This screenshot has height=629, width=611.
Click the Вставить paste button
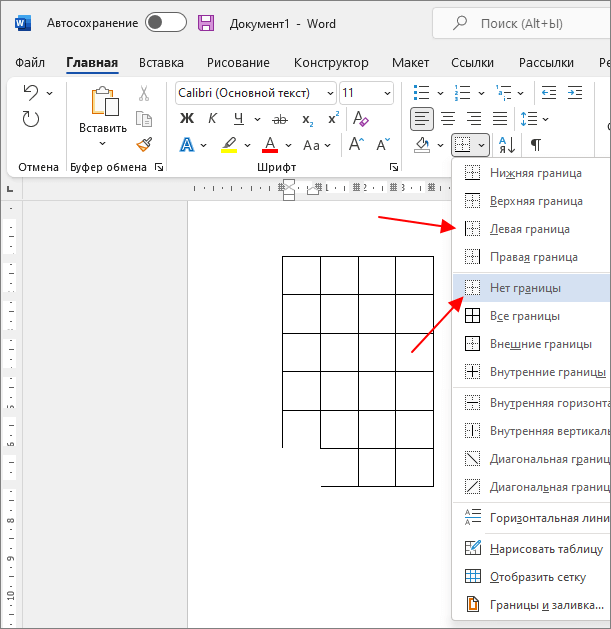tap(104, 110)
